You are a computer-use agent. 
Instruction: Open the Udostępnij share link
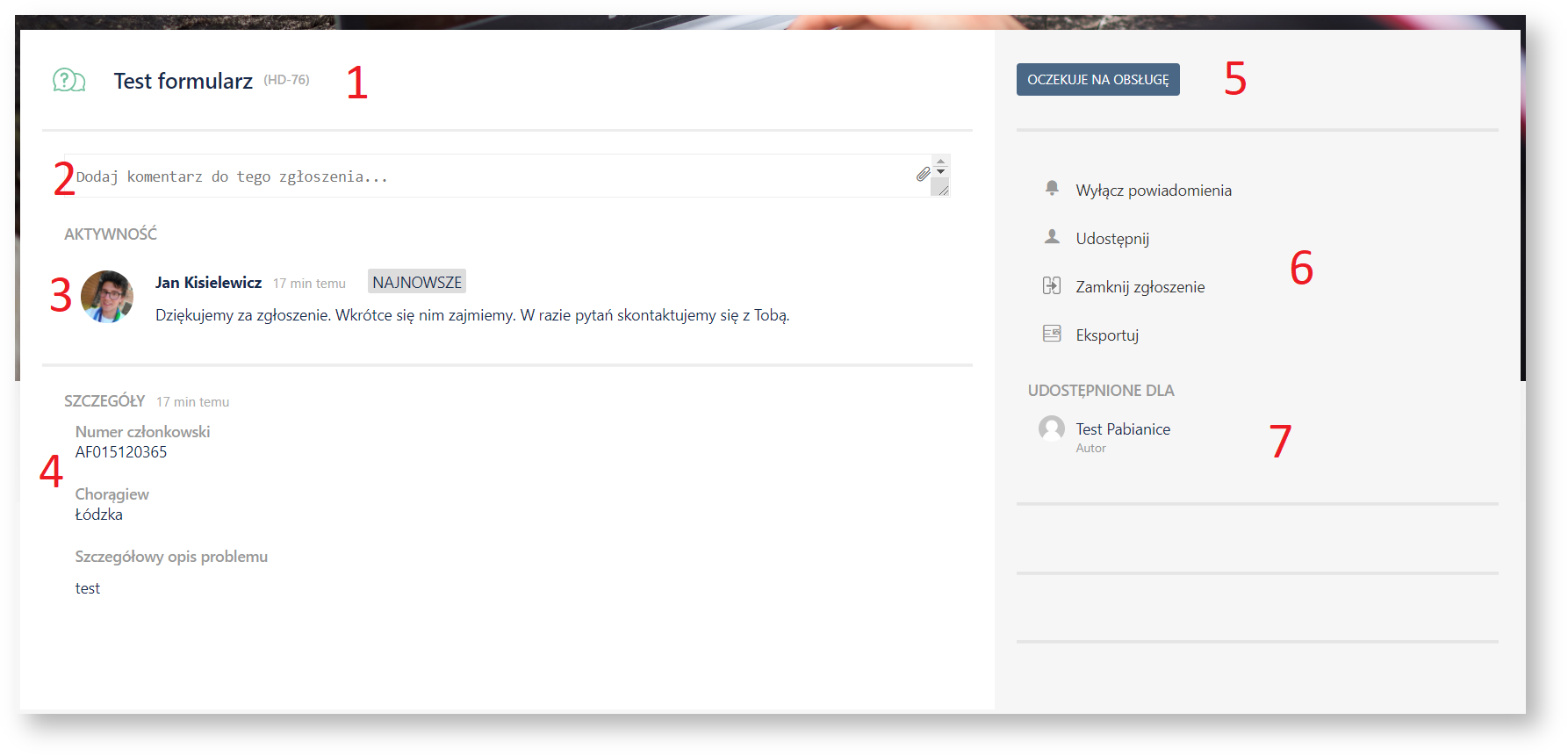click(1111, 239)
